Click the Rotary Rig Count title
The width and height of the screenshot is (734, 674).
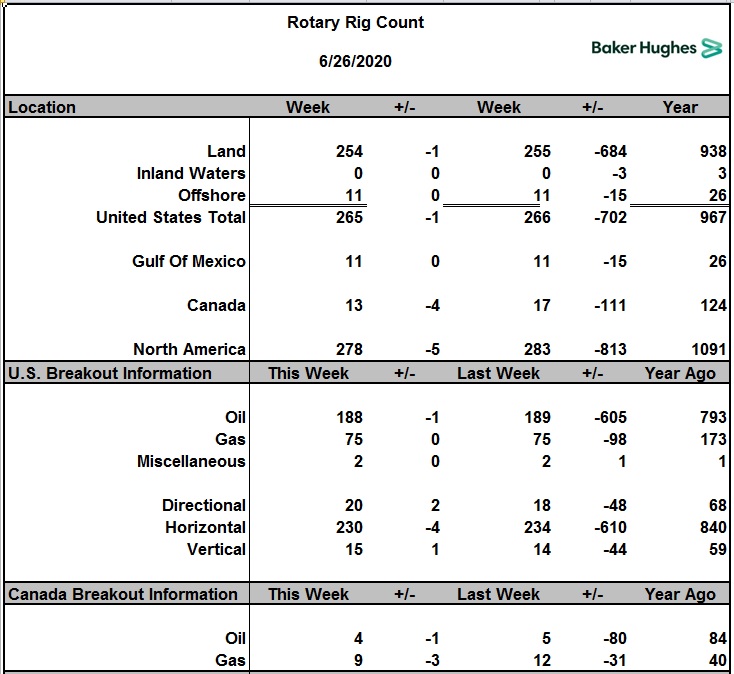point(355,23)
